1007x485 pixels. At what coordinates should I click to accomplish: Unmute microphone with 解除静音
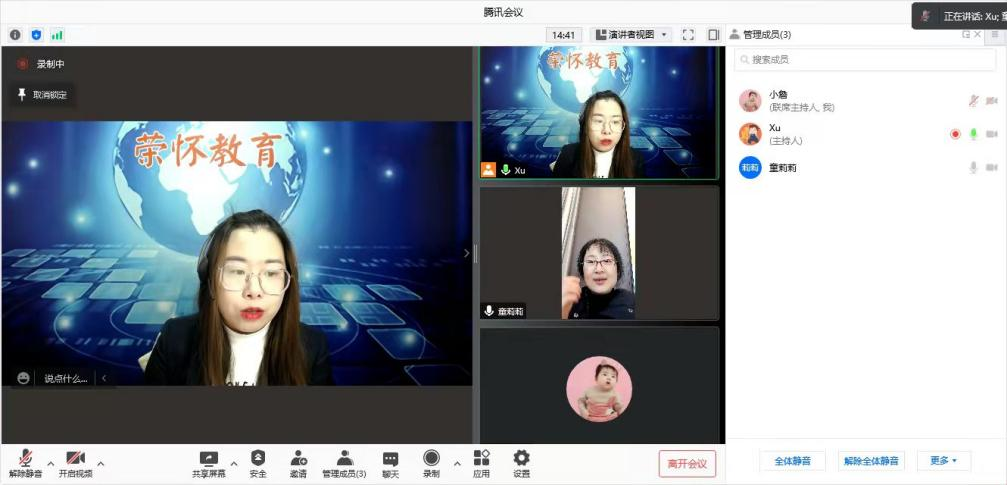[x=26, y=464]
